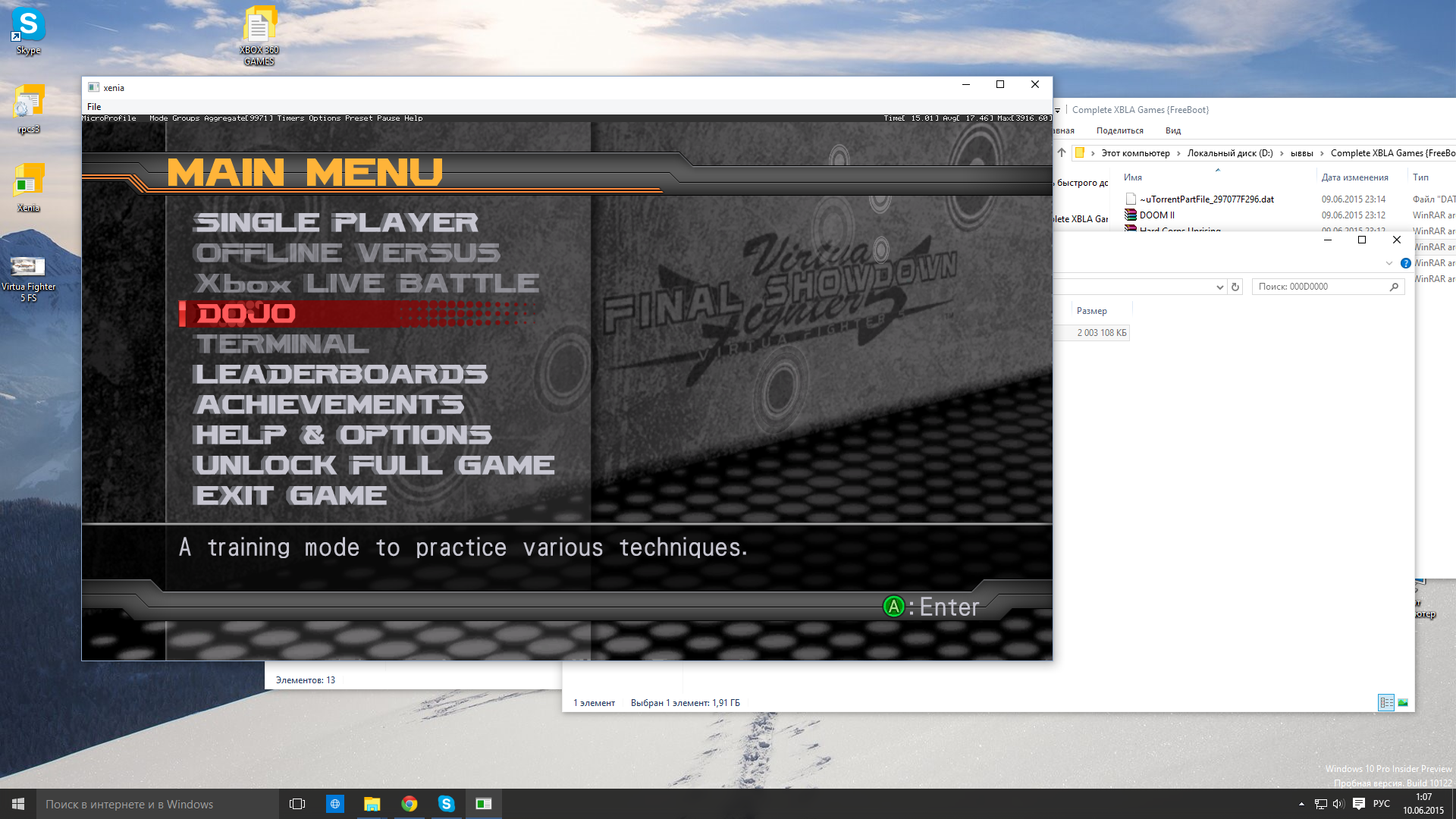Expand the ribbon chevron beside Help
Screen dimensions: 1456x819
(1389, 263)
